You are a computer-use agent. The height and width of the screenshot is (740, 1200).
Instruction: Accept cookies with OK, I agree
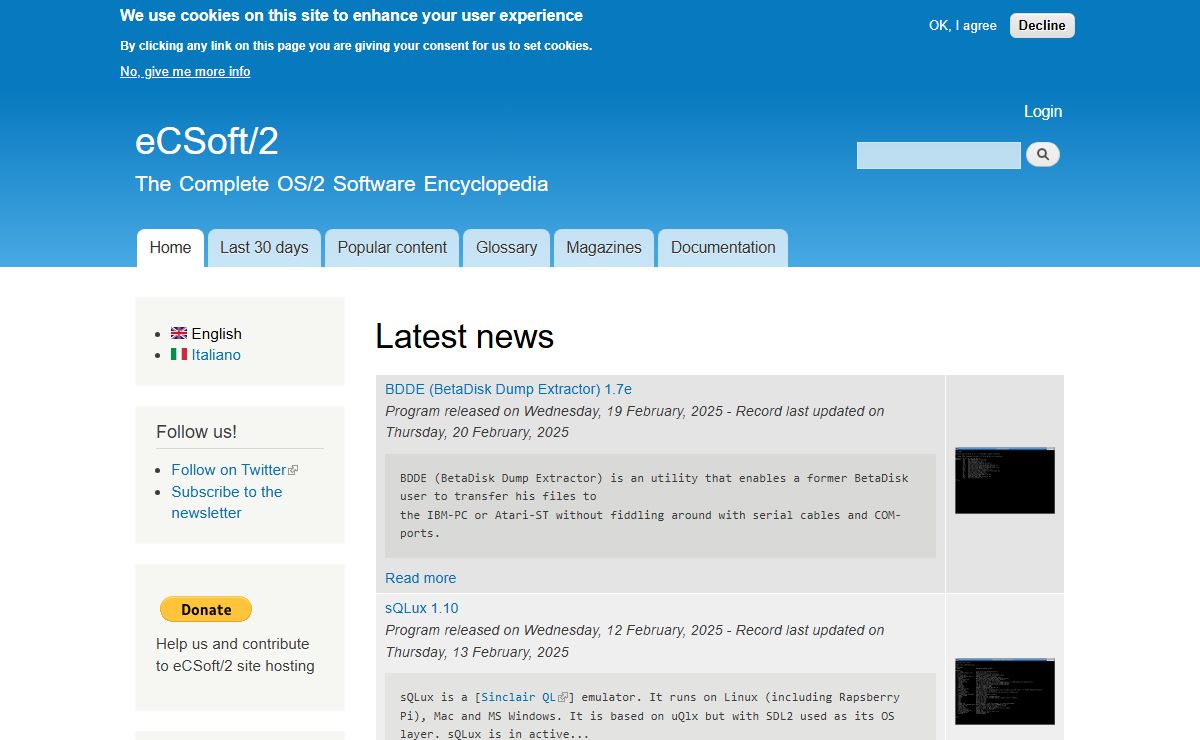963,25
